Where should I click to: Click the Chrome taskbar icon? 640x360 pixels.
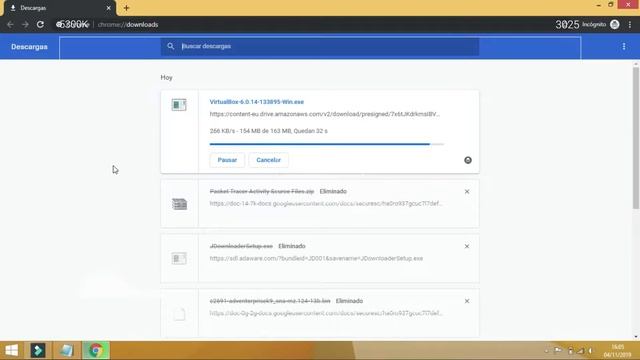tap(96, 350)
